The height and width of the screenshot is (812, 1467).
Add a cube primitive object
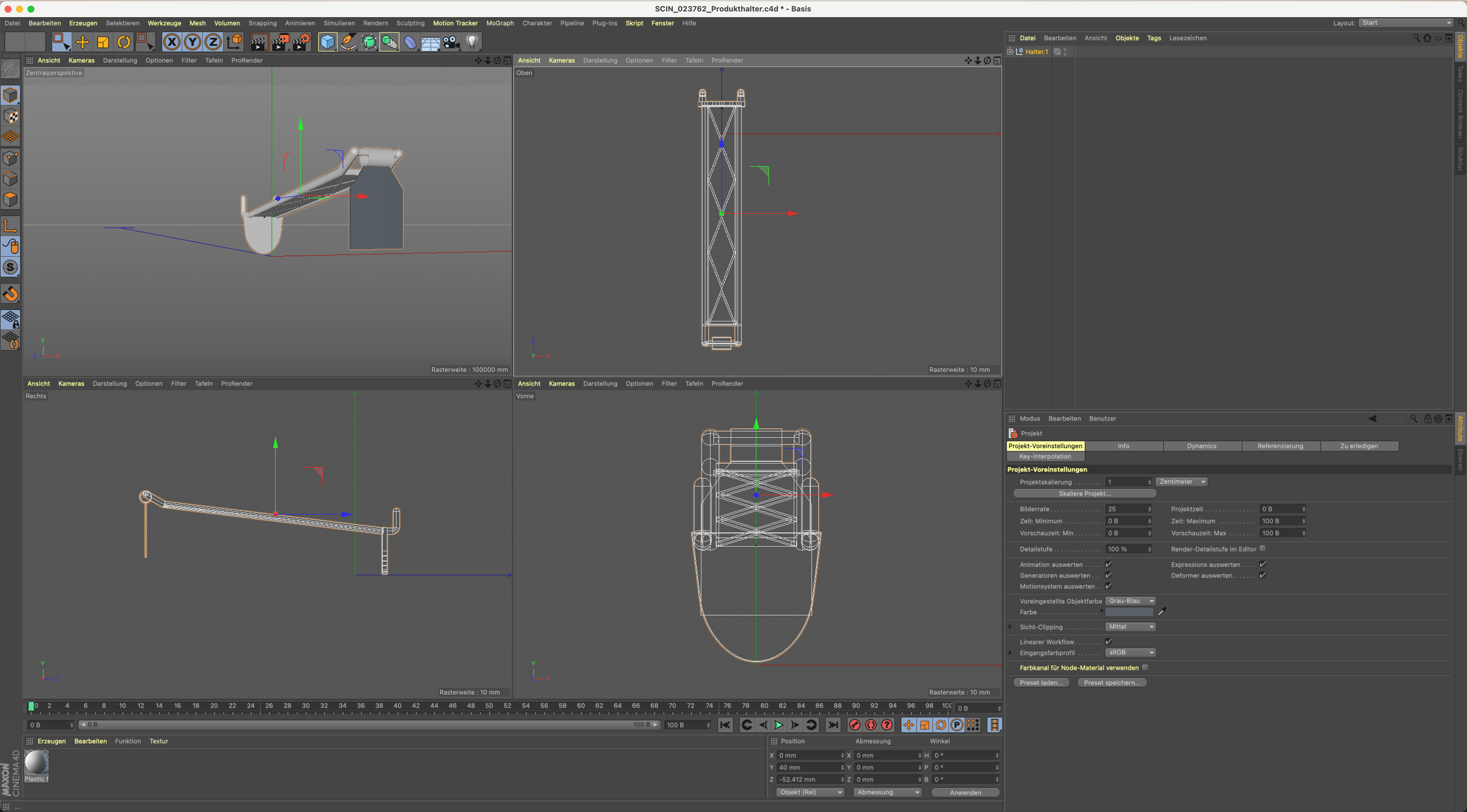[x=327, y=42]
